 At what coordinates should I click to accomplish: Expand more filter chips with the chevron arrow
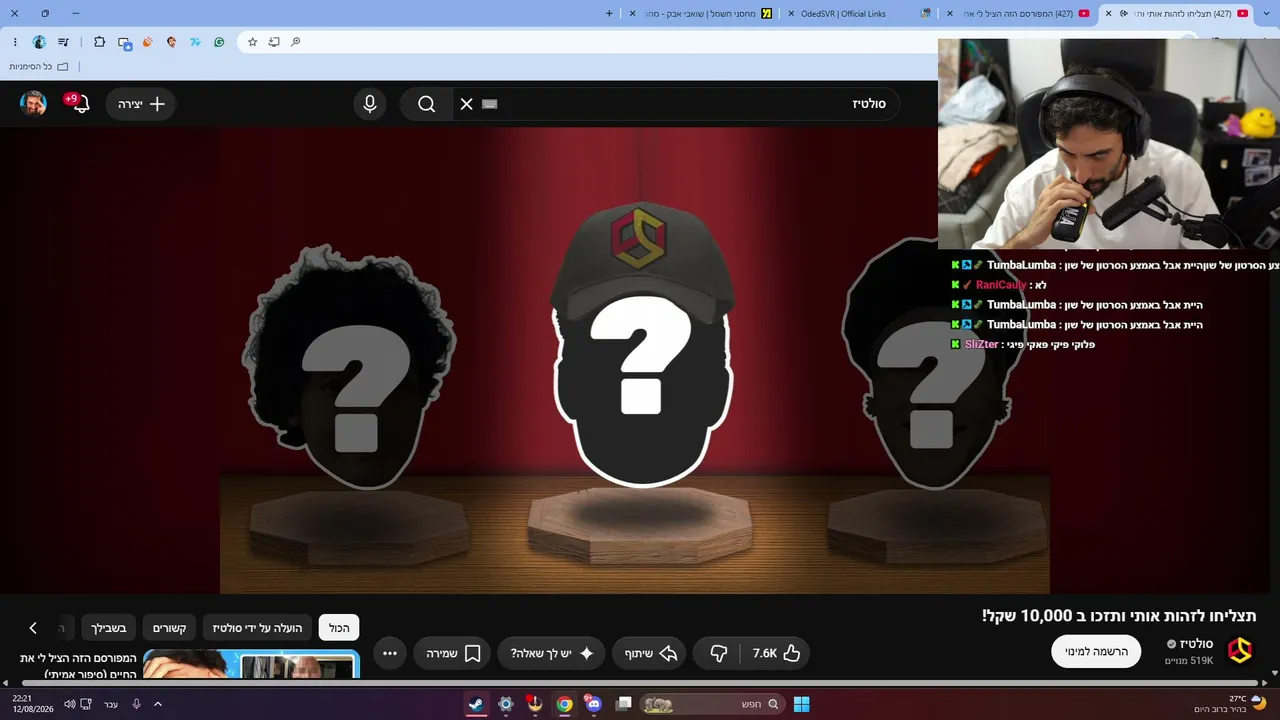(x=33, y=628)
